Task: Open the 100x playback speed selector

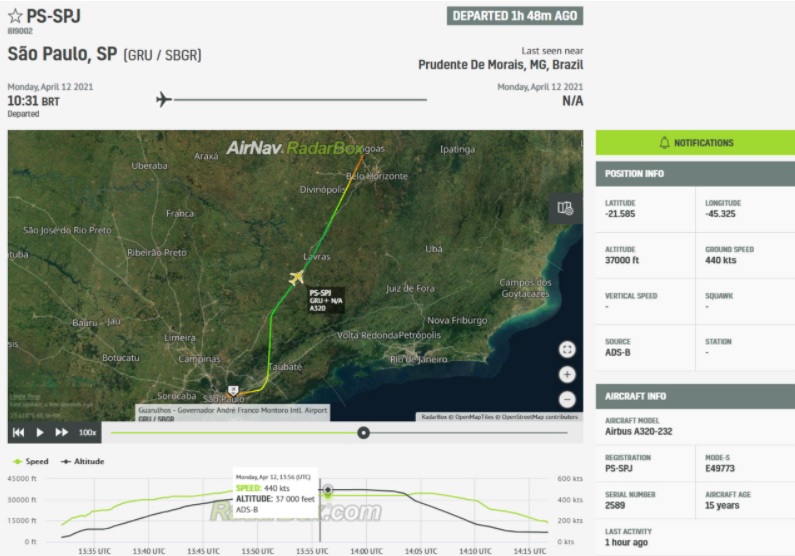Action: coord(88,432)
